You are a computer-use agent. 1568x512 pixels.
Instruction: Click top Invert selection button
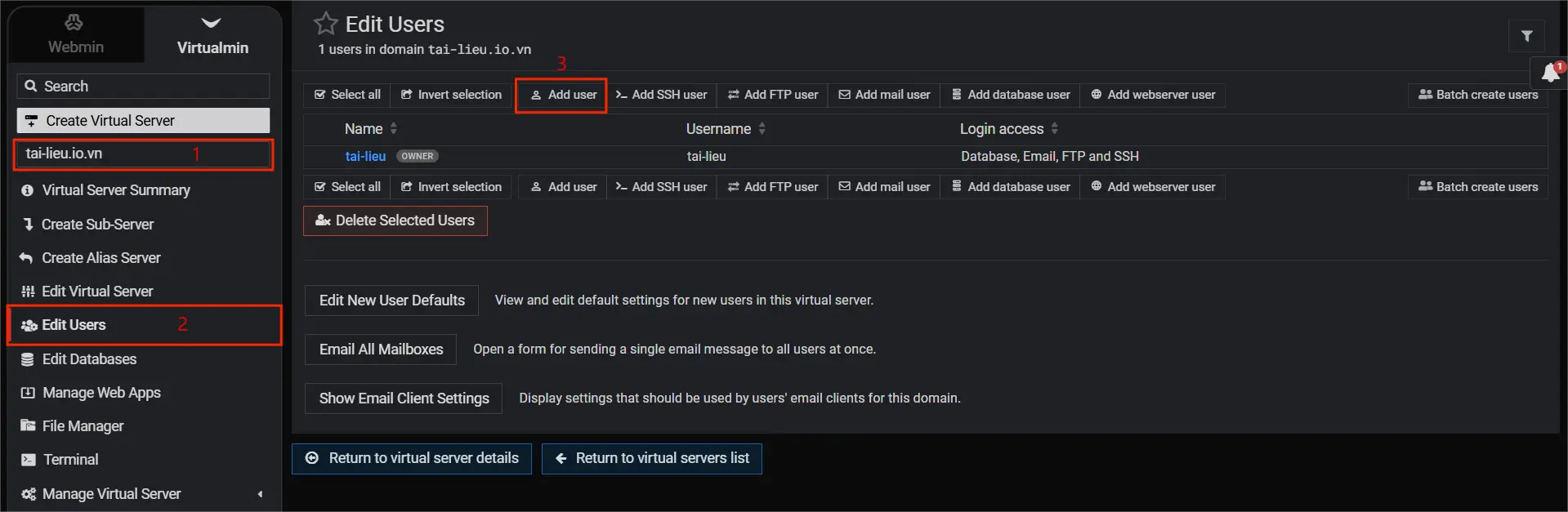(x=451, y=95)
